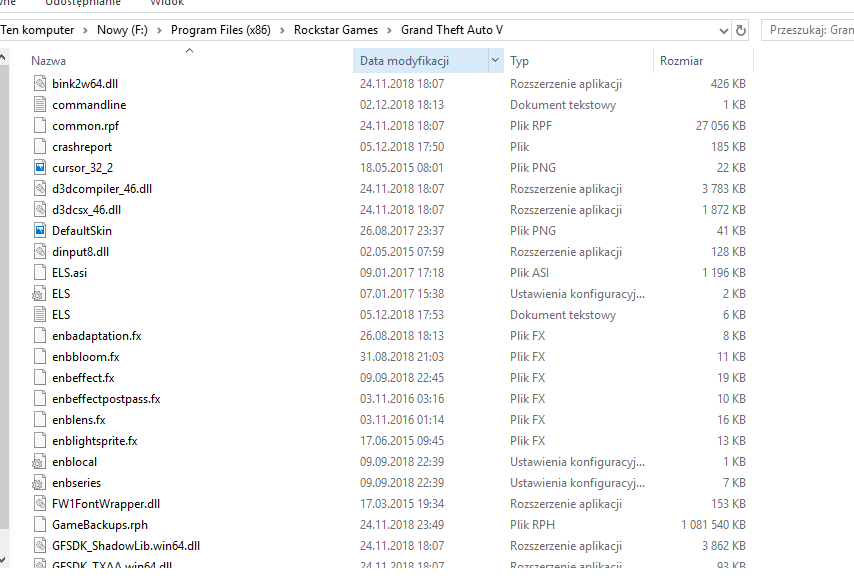The width and height of the screenshot is (854, 582).
Task: Click the scroll down arrow of the navigation pane
Action: pyautogui.click(x=3, y=560)
